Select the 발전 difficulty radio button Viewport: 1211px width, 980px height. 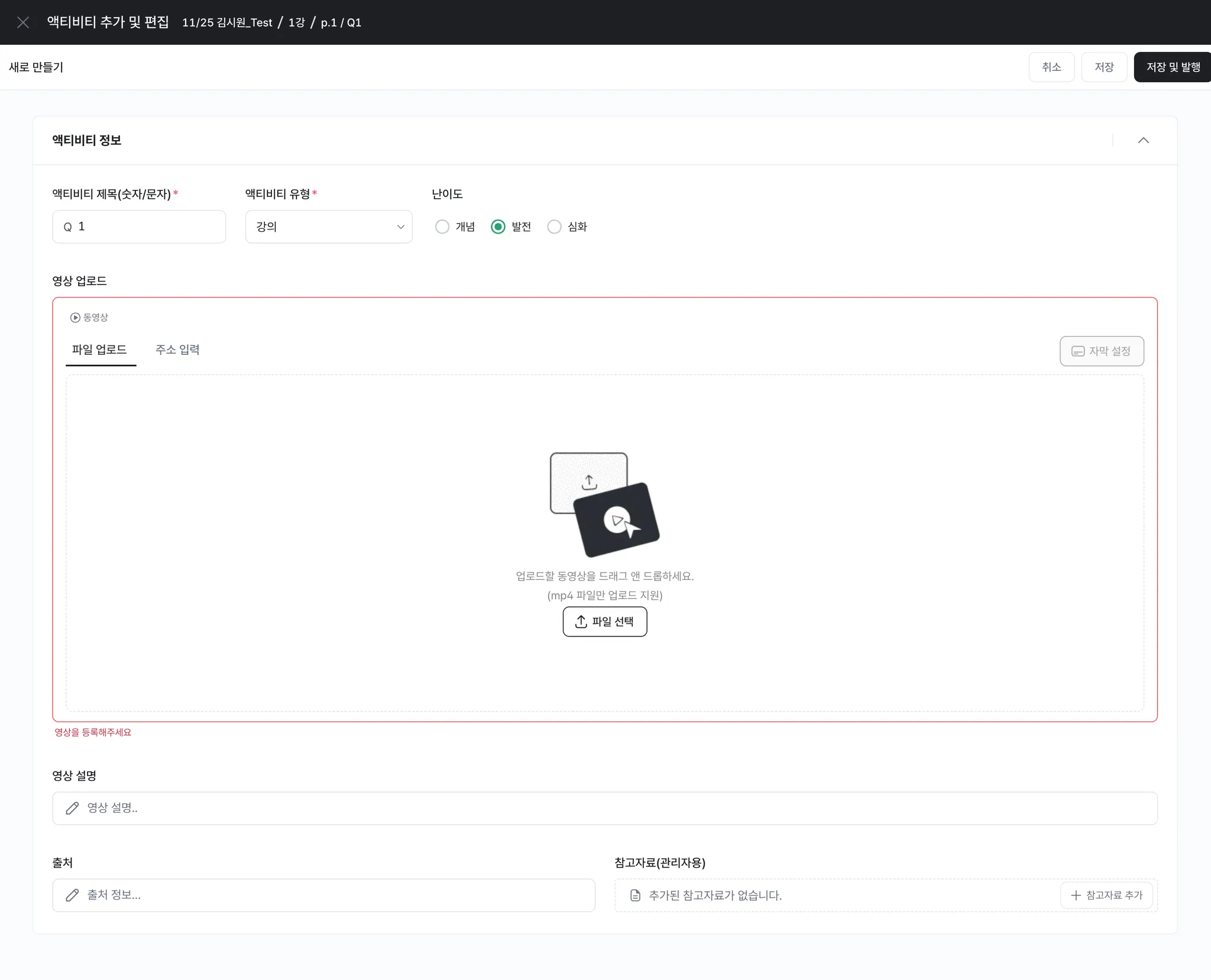point(498,227)
